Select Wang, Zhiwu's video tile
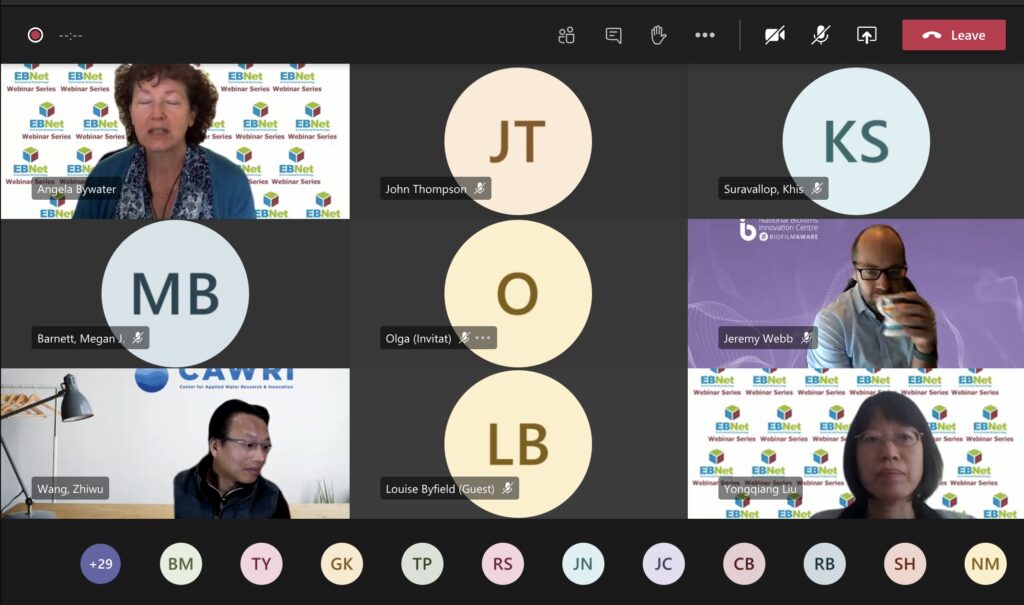Image resolution: width=1024 pixels, height=605 pixels. (x=175, y=444)
